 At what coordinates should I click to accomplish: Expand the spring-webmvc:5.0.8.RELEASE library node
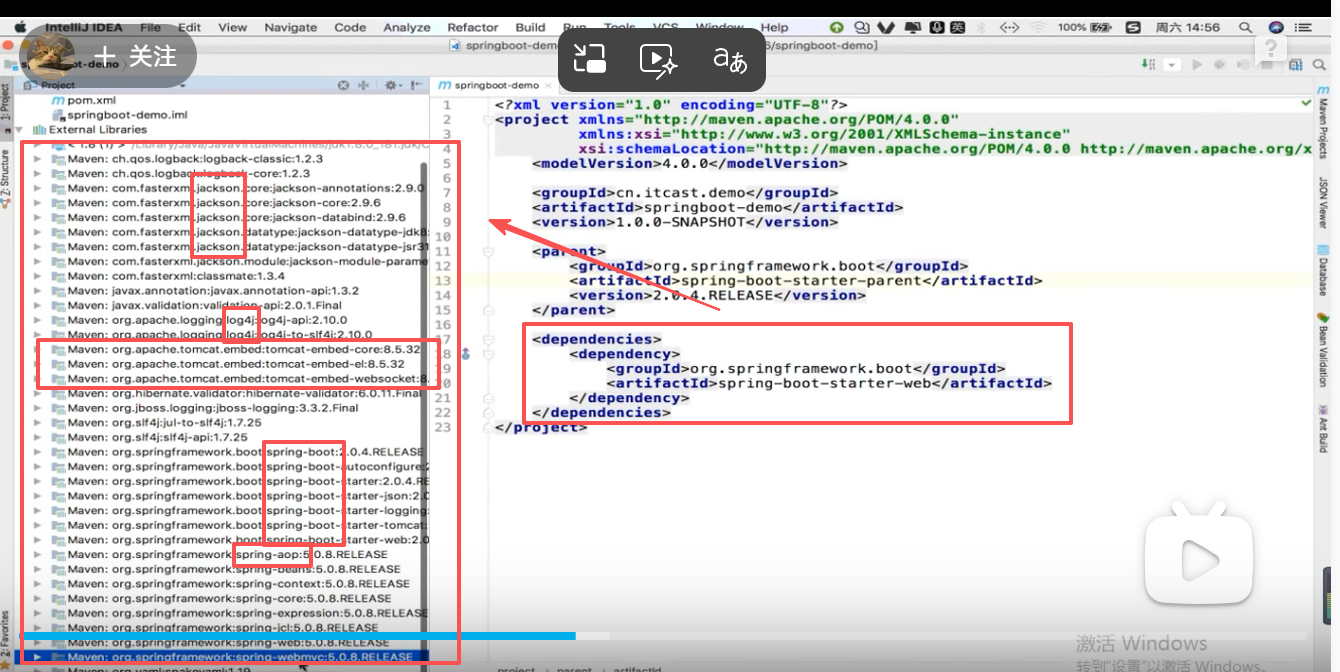(38, 657)
